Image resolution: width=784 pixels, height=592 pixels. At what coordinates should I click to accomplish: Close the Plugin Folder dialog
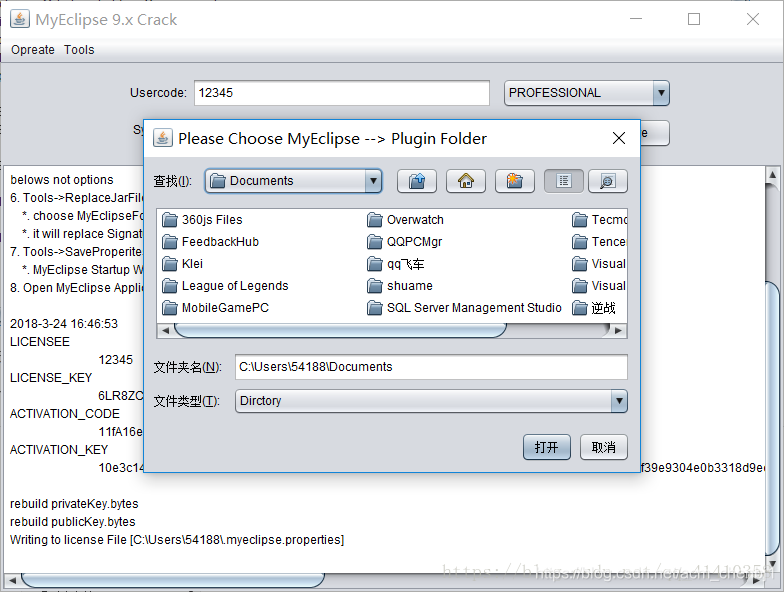[x=619, y=138]
